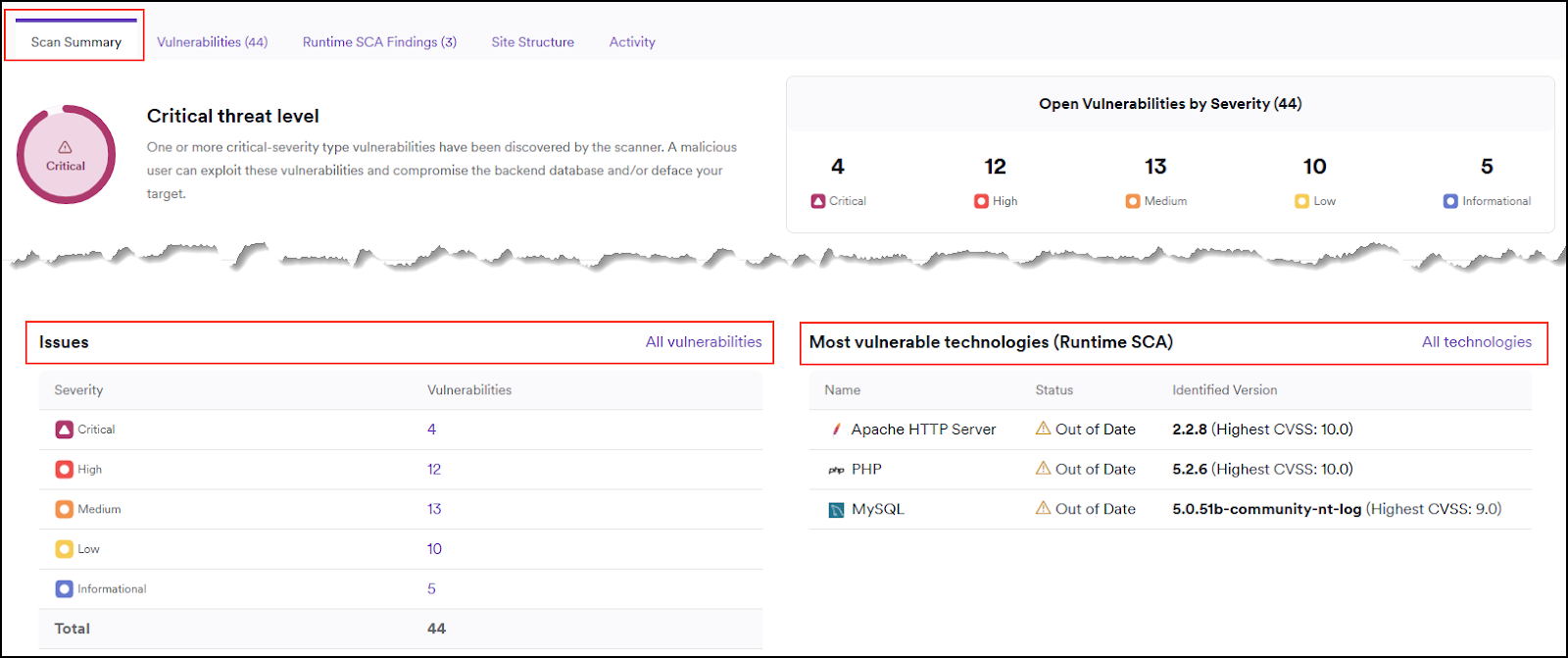The image size is (1568, 658).
Task: Click the Critical severity icon in Issues table
Action: click(64, 430)
